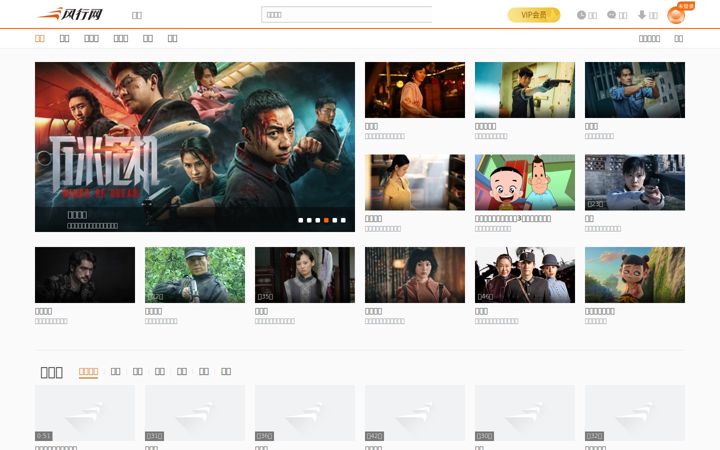
Task: Select the orange active carousel dot
Action: tap(326, 220)
